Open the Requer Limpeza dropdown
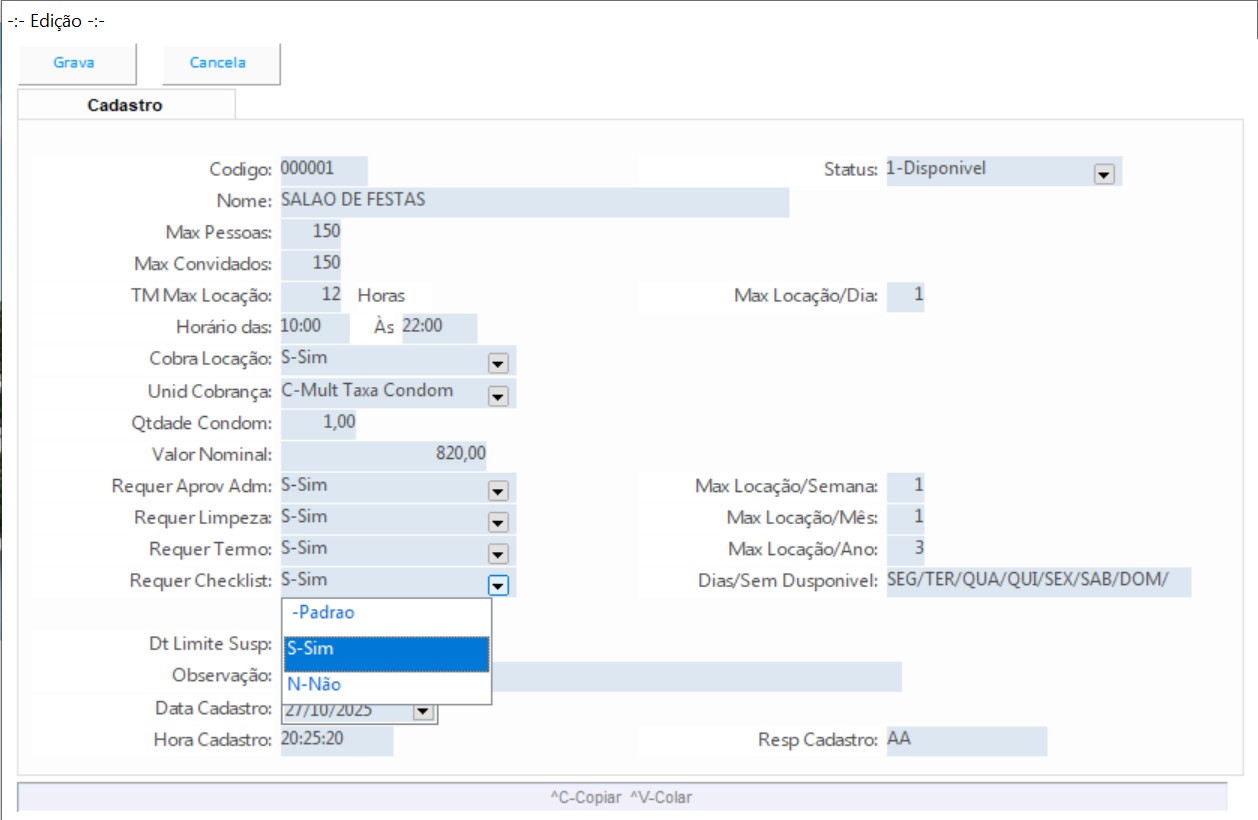Viewport: 1258px width, 820px height. pyautogui.click(x=498, y=522)
